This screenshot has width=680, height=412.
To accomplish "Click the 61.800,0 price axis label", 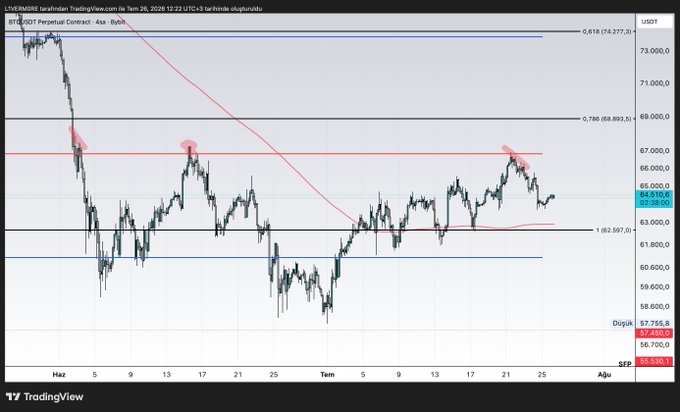I will [x=654, y=245].
